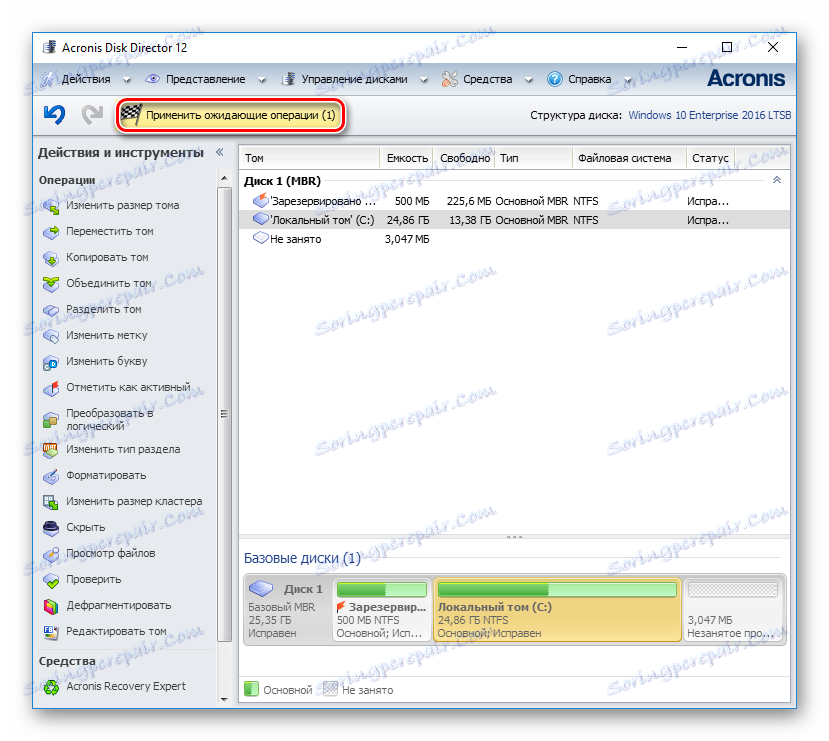
Task: Select the Изменить метку icon
Action: tap(51, 336)
